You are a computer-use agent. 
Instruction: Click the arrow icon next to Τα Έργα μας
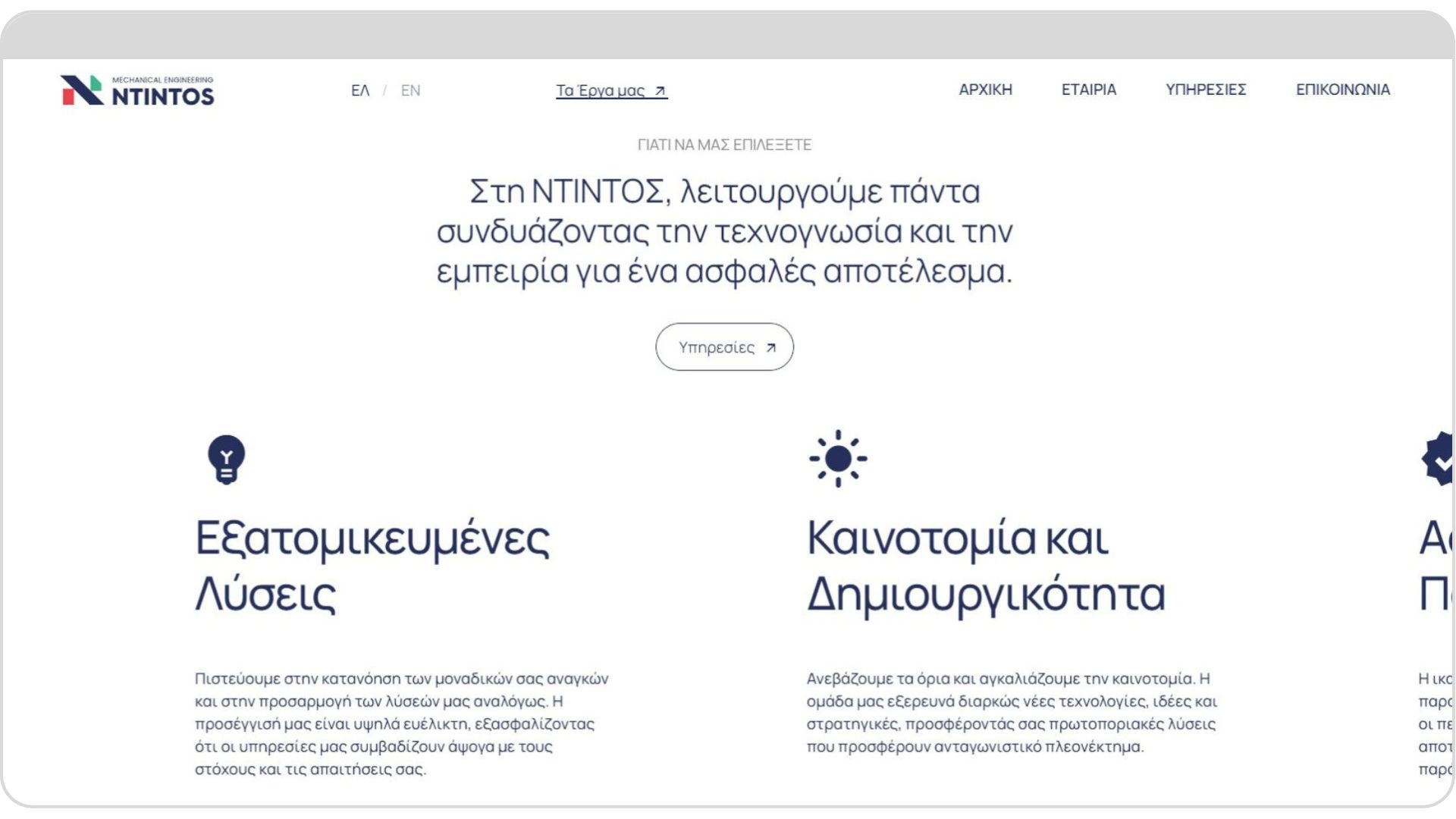click(x=660, y=91)
